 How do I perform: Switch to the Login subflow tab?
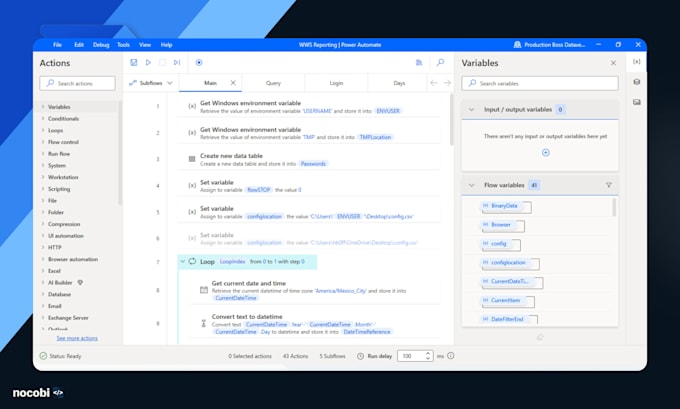coord(336,83)
